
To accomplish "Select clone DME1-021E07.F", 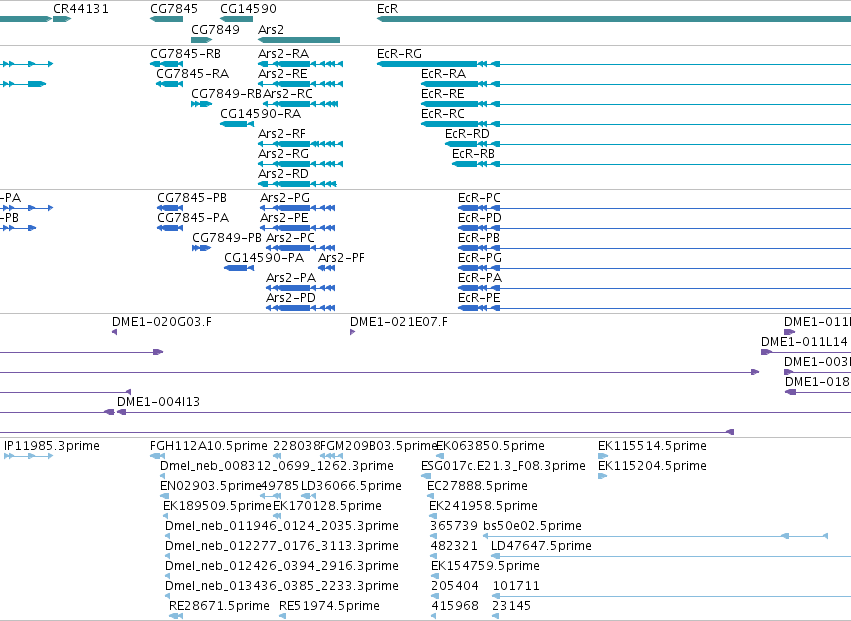I will [x=399, y=322].
